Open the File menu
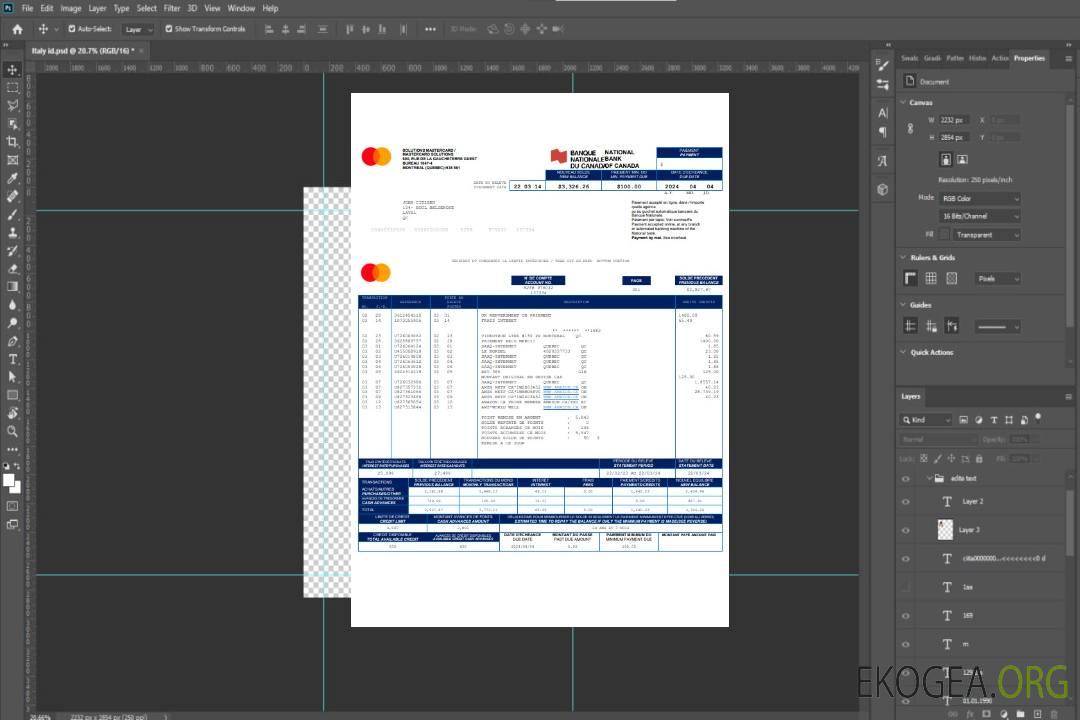 point(27,8)
